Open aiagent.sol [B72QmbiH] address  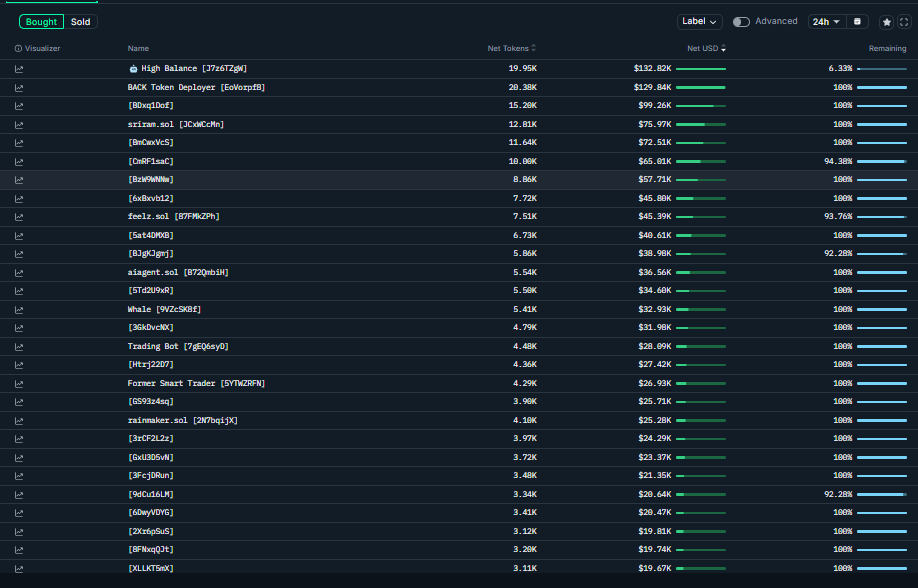point(178,272)
